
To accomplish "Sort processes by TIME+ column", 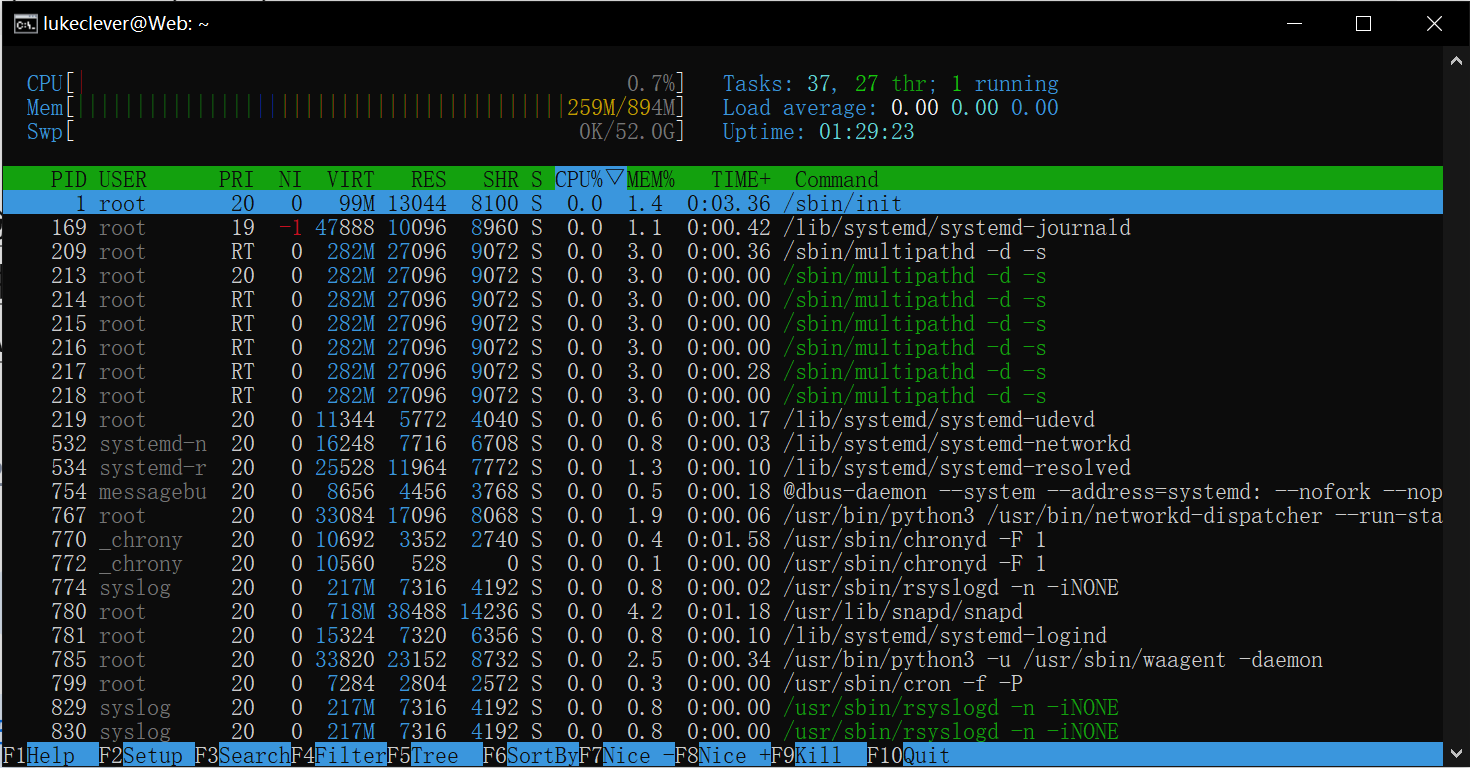I will coord(740,179).
